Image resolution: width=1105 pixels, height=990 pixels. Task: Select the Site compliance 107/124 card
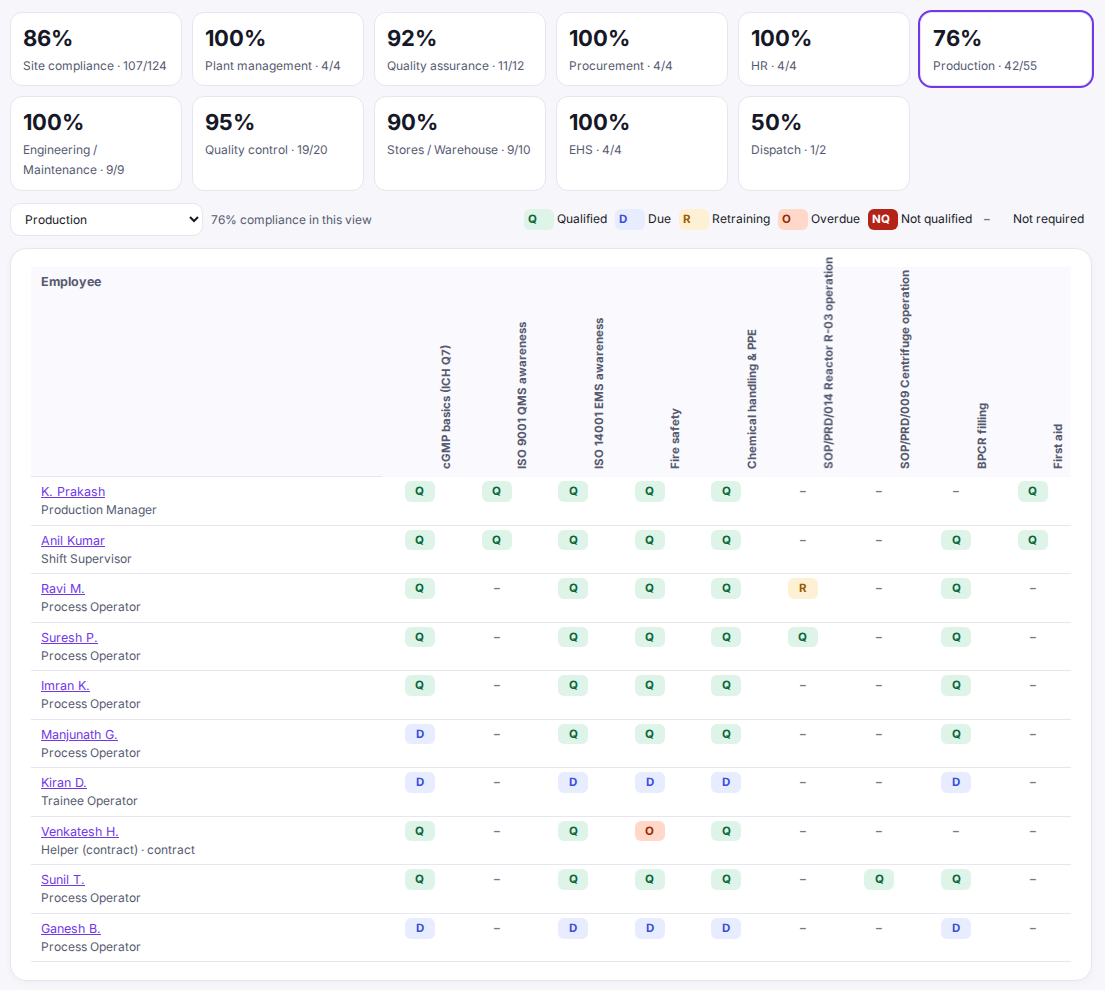(96, 49)
